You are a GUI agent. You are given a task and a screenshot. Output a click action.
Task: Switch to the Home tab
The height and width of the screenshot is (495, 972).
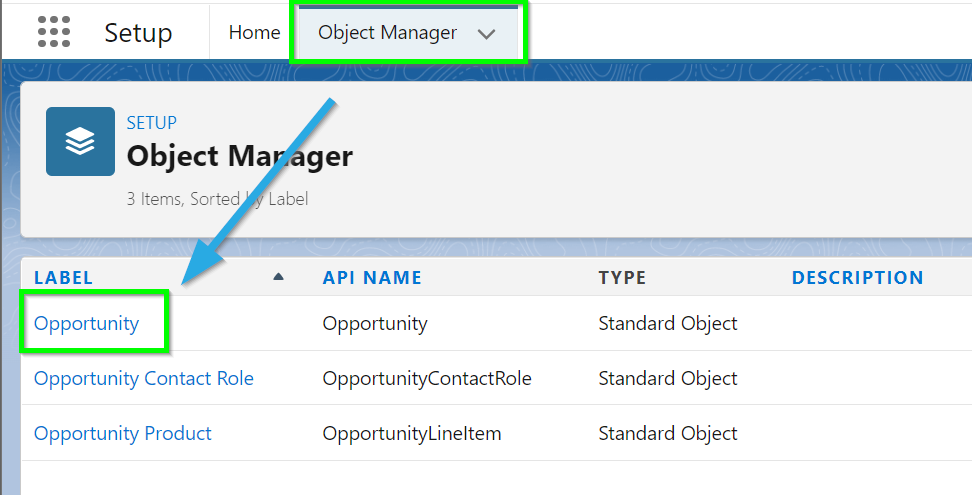(254, 32)
